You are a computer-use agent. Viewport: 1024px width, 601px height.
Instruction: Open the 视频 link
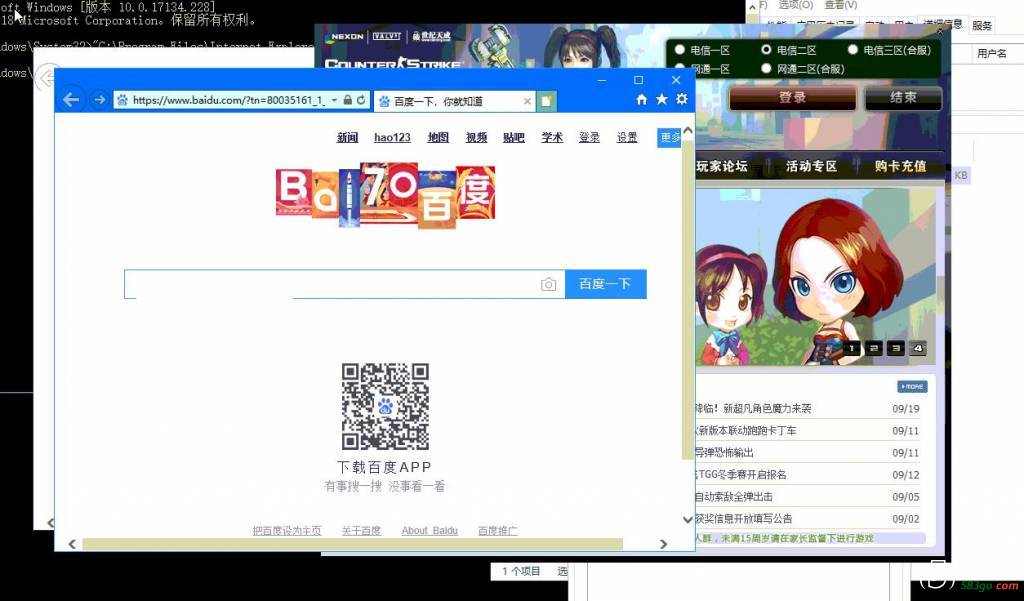point(476,137)
